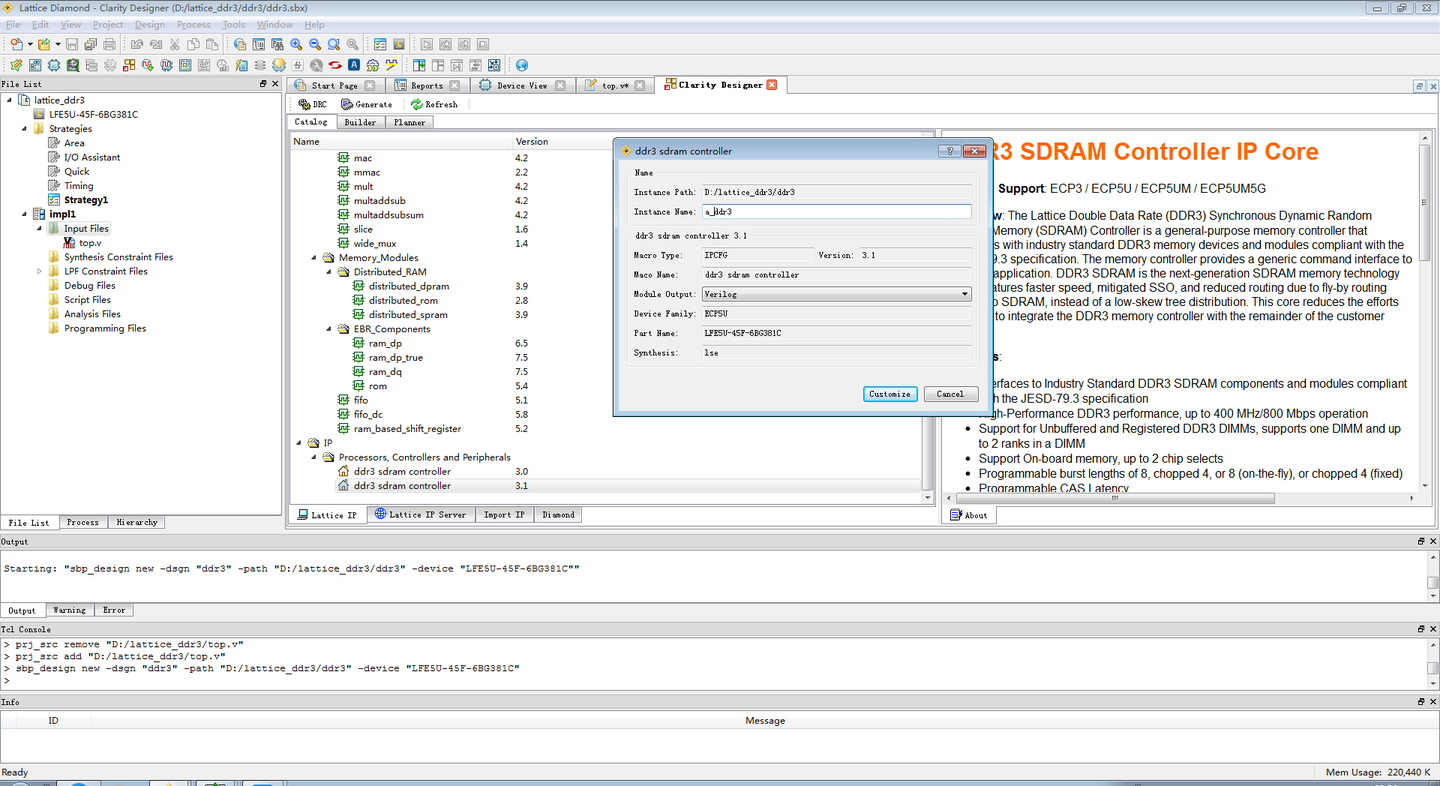Screen dimensions: 1440x786
Task: Open the Tools menu
Action: [233, 24]
